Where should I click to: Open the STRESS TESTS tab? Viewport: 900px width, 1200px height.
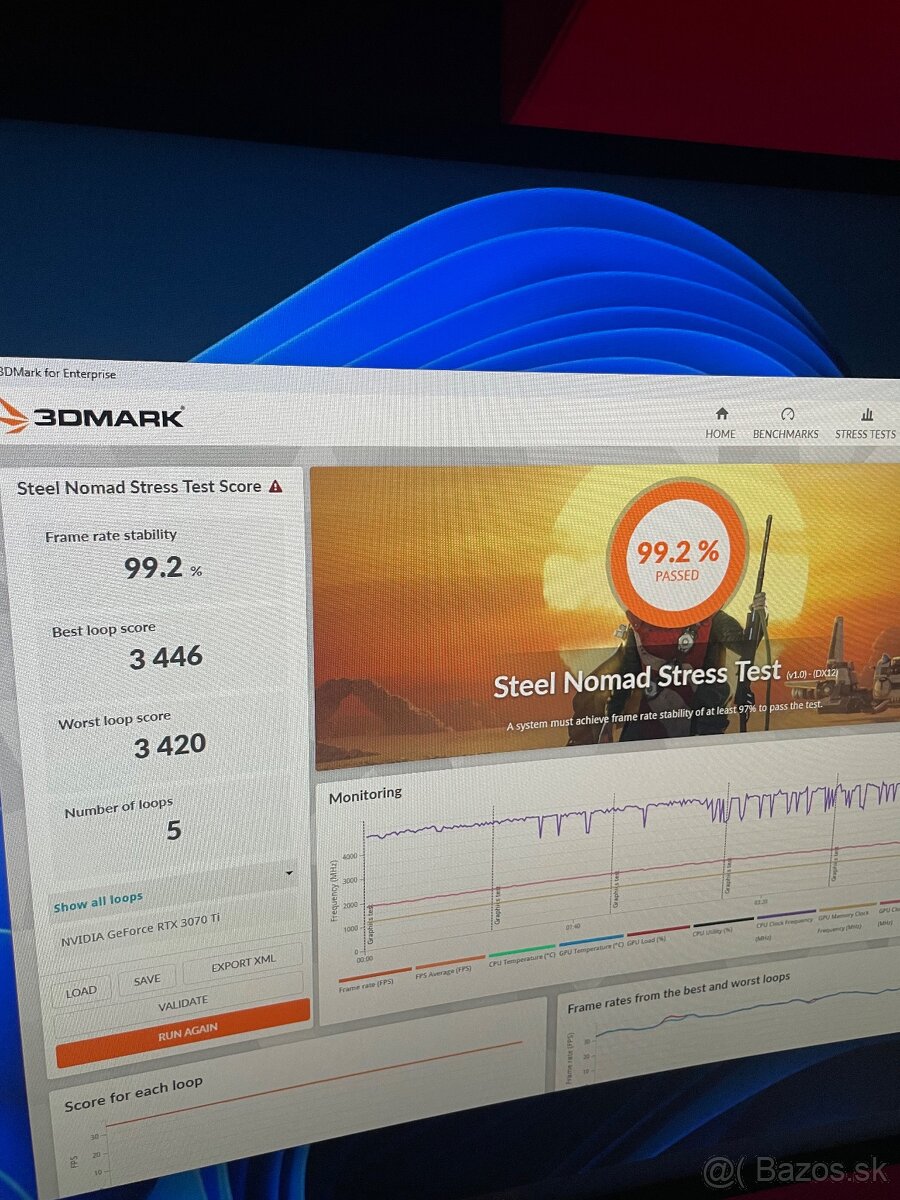point(865,434)
